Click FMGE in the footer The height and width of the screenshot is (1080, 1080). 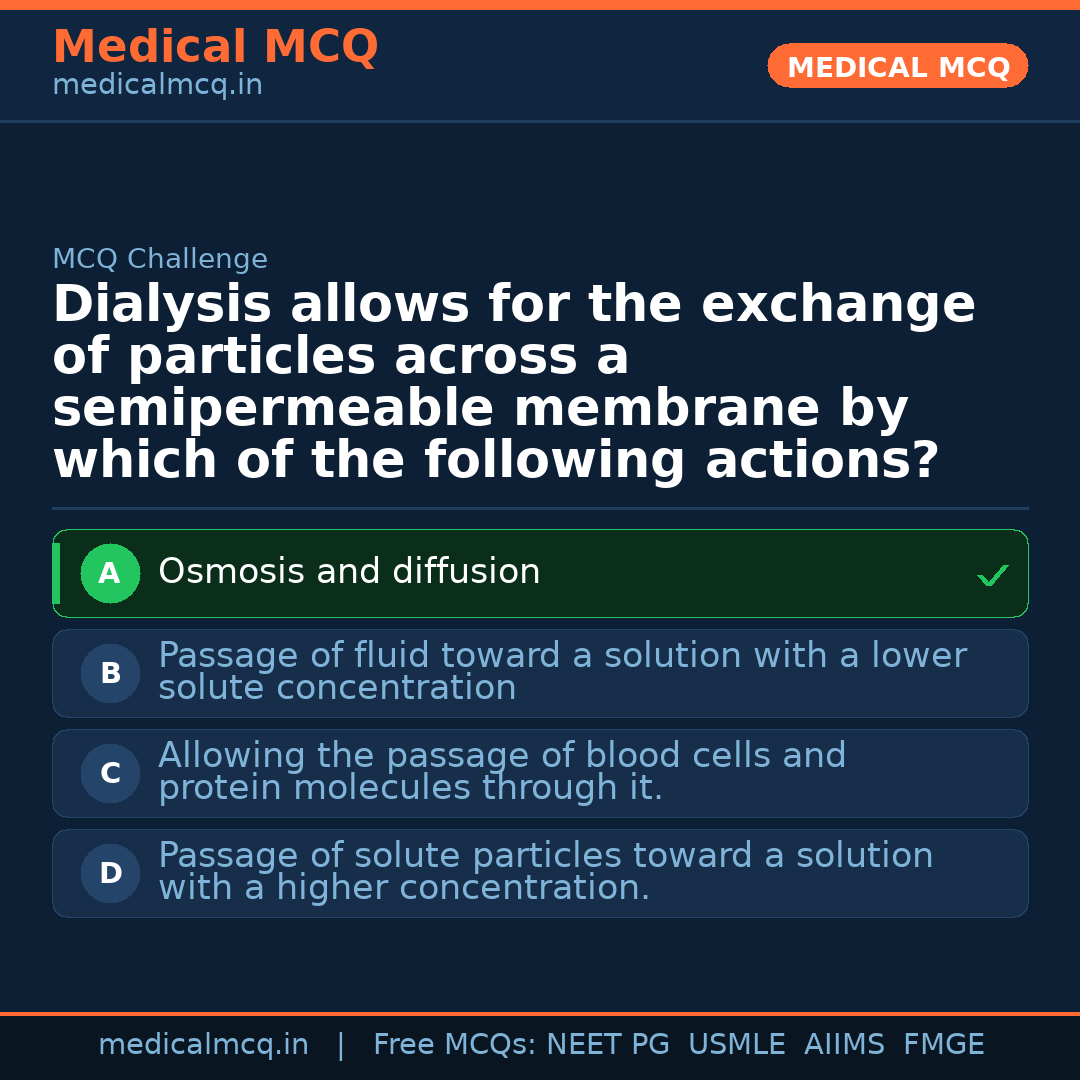point(943,1045)
